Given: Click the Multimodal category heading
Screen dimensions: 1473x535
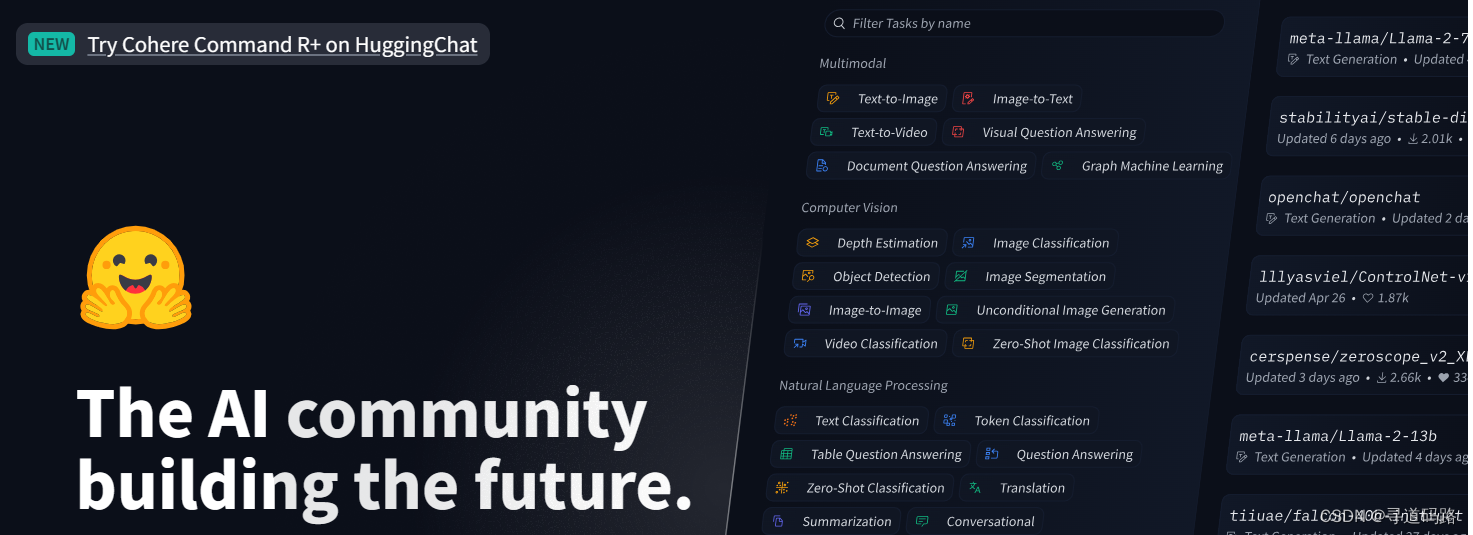Looking at the screenshot, I should 852,63.
